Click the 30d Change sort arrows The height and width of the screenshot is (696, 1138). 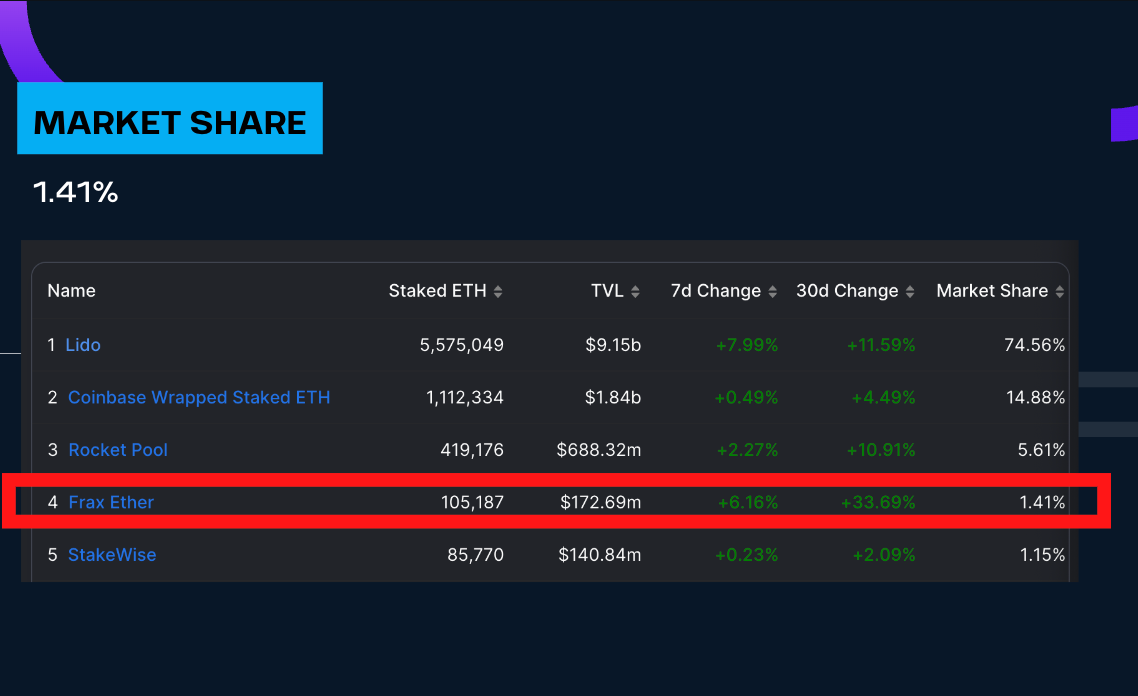[910, 292]
